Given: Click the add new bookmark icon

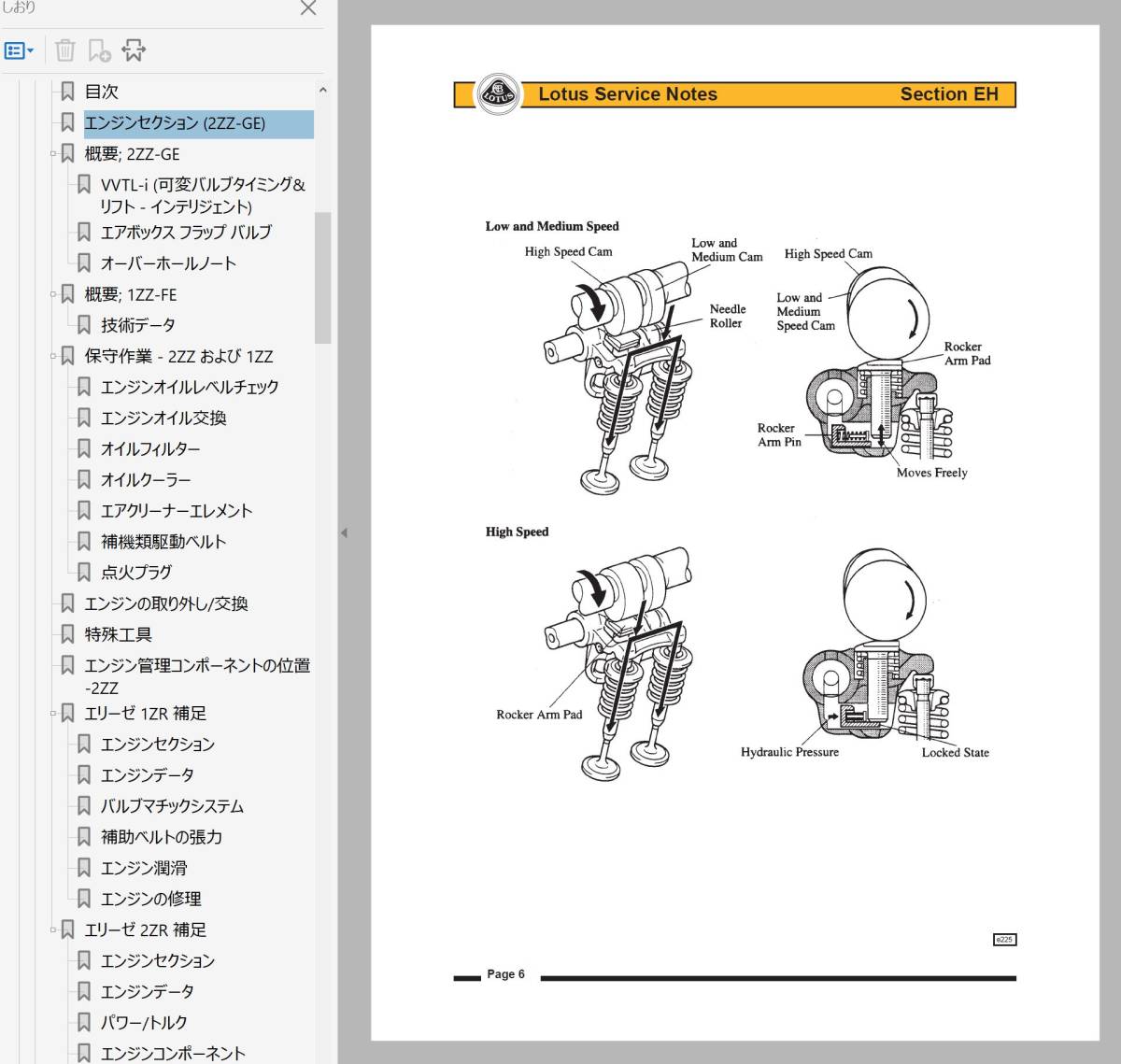Looking at the screenshot, I should coord(99,50).
